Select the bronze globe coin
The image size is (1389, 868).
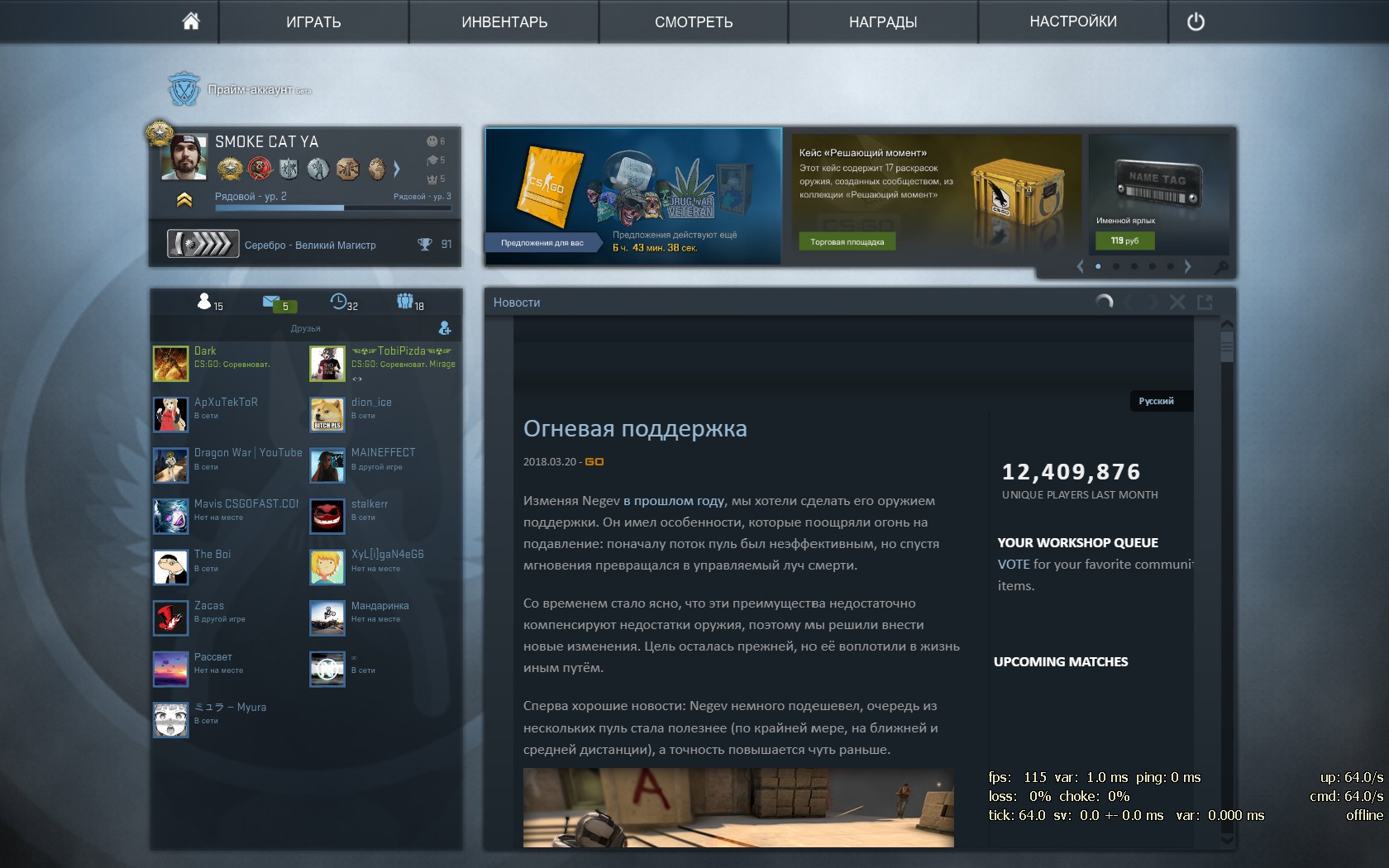tap(377, 169)
